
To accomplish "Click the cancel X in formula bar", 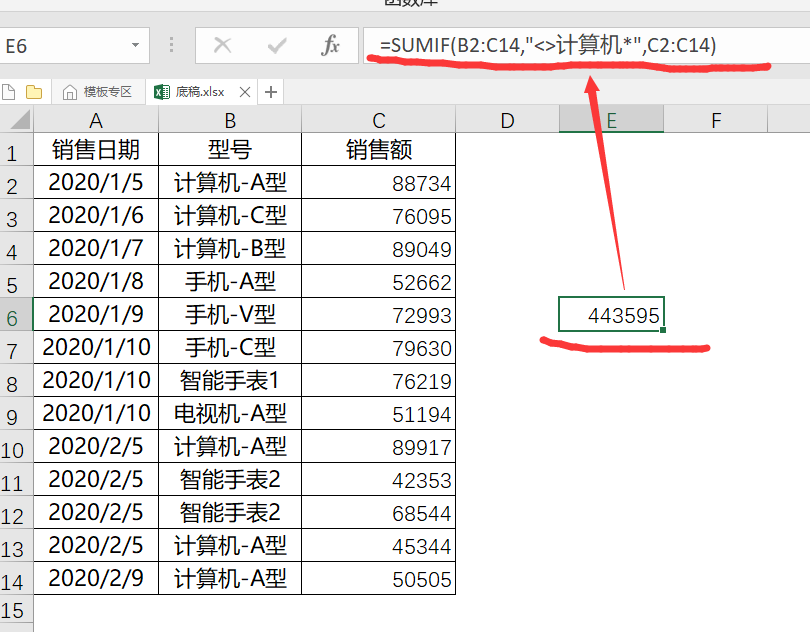I will pyautogui.click(x=222, y=45).
